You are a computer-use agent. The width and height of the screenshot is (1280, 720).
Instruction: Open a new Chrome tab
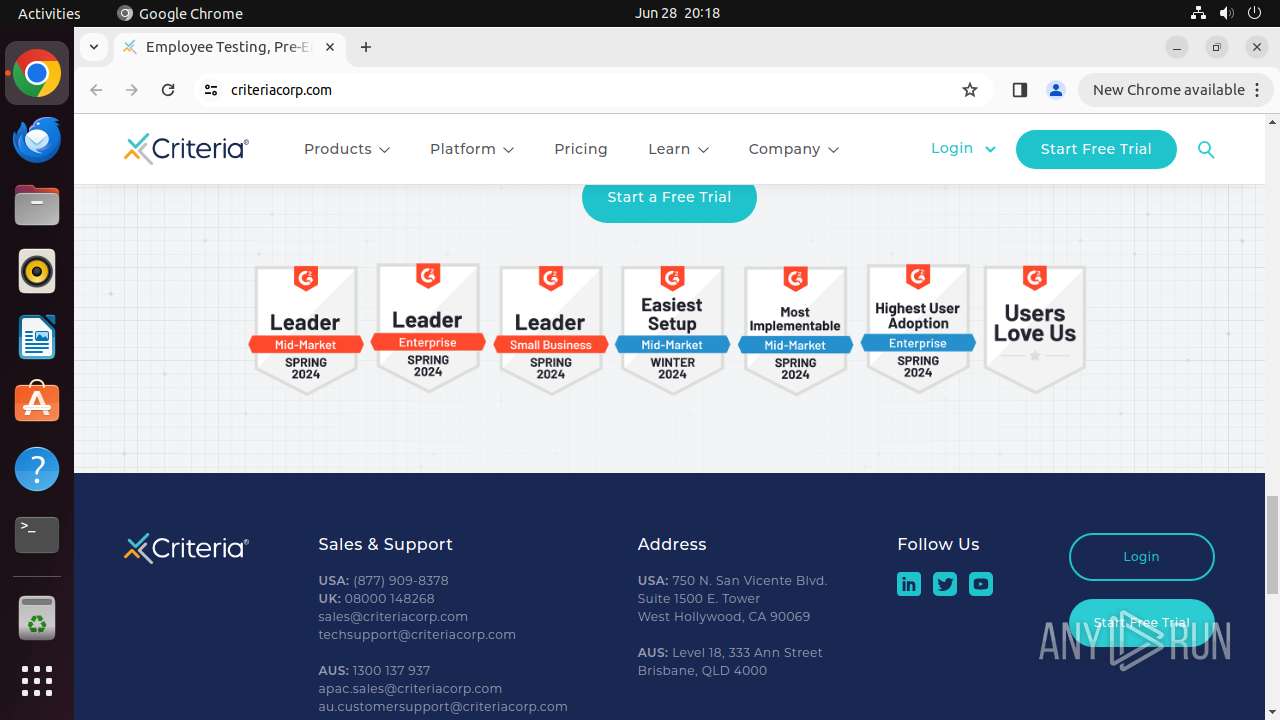(366, 47)
